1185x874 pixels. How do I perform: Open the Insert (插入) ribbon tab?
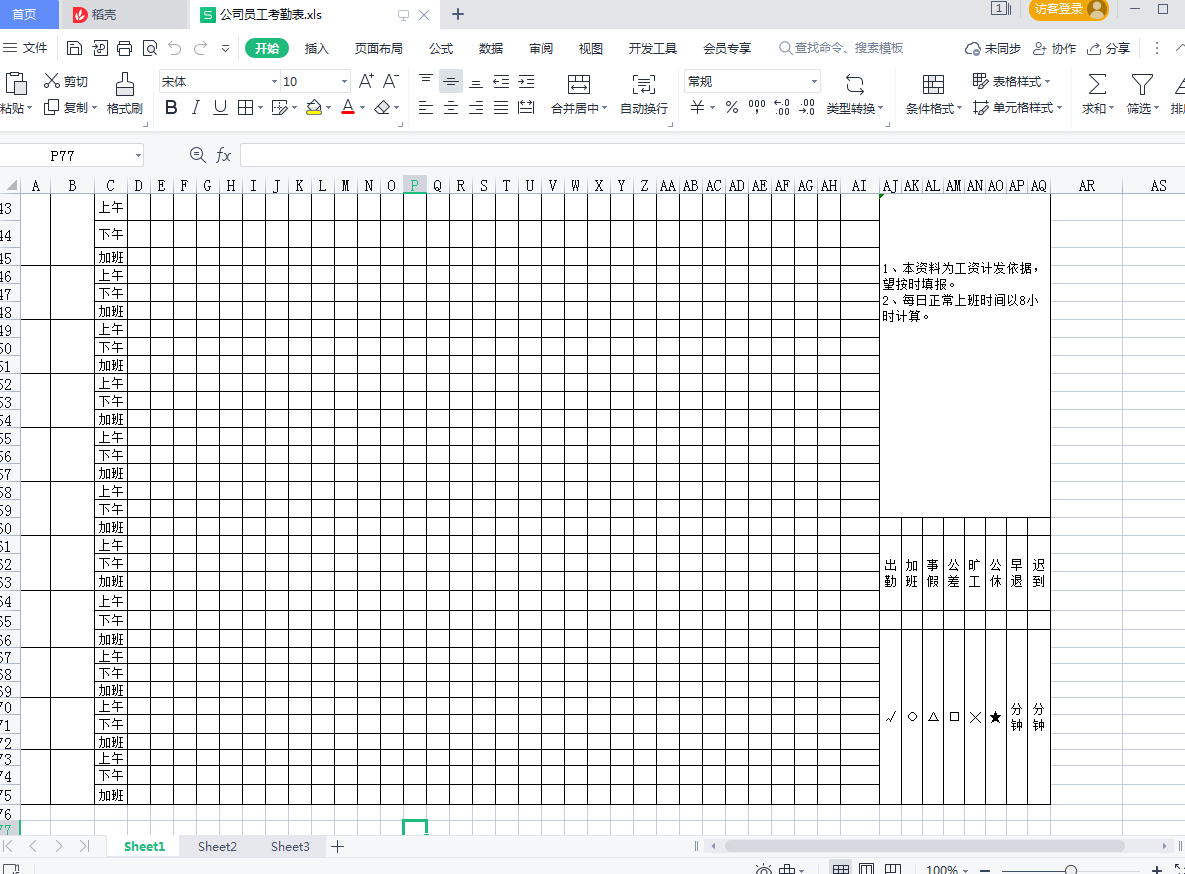click(x=316, y=48)
